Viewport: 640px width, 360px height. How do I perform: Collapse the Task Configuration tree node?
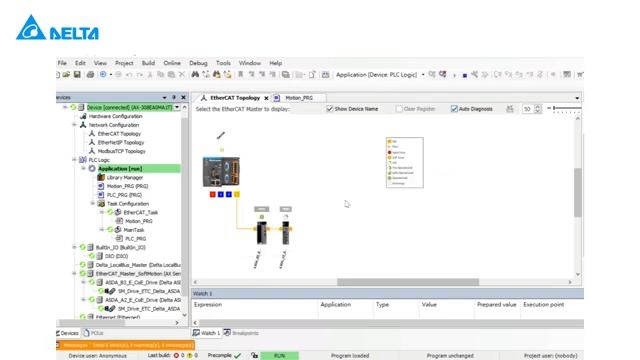point(93,203)
